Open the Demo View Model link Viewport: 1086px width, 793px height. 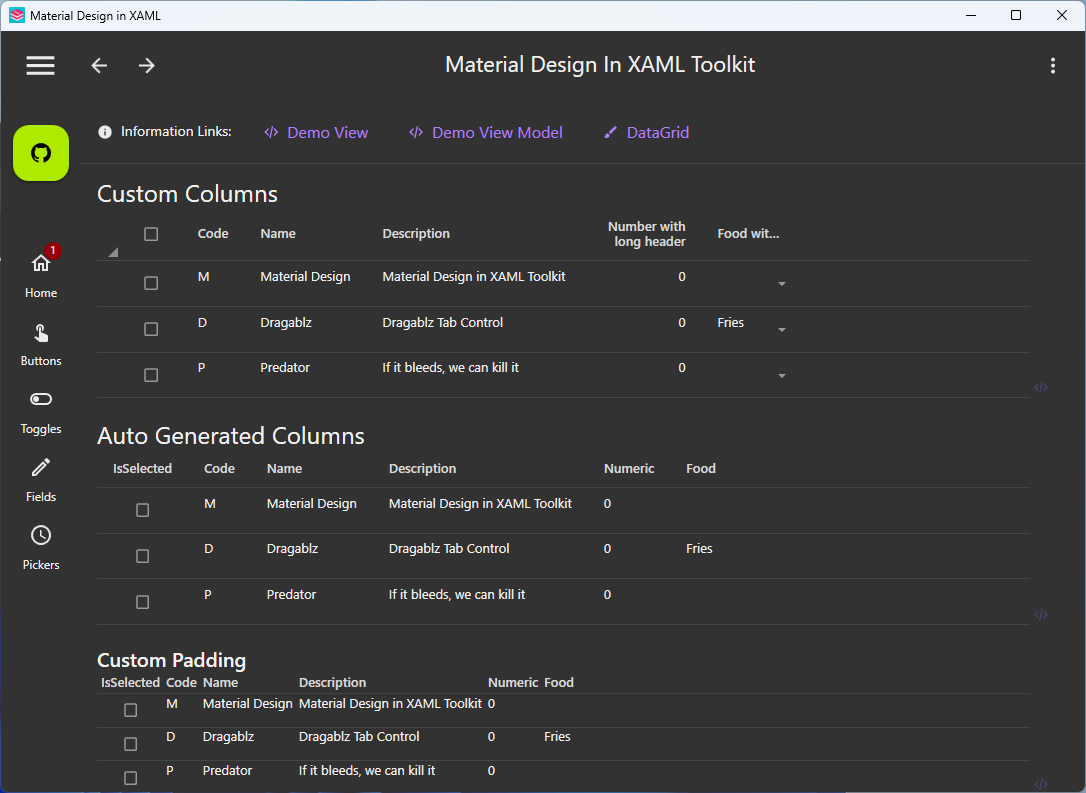[x=486, y=132]
